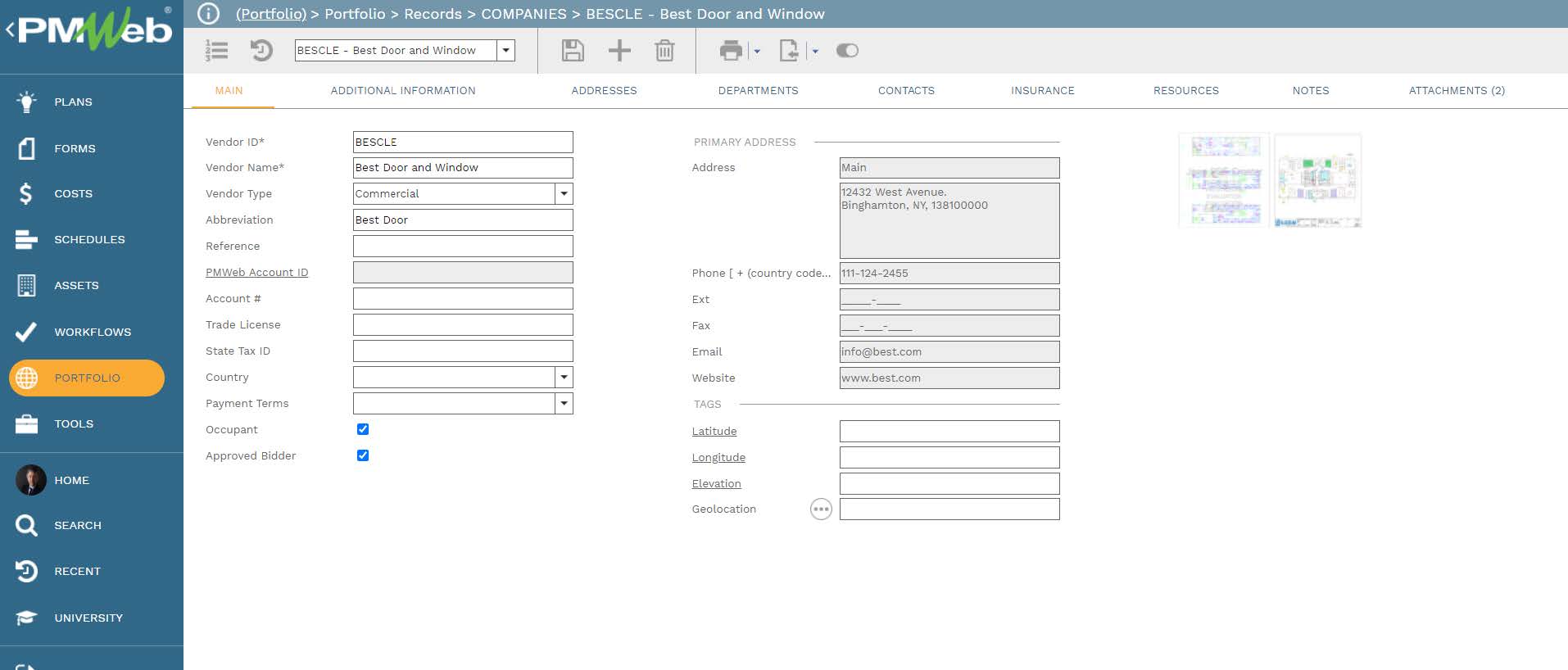Click the PMWeb Account ID link
Image resolution: width=1568 pixels, height=670 pixels.
coord(256,273)
